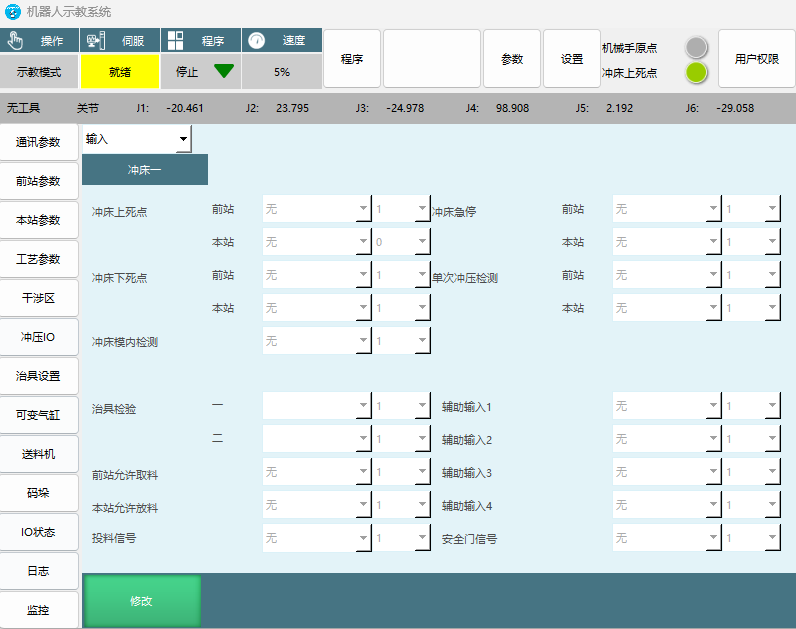796x629 pixels.
Task: Click the 用户权限 button
Action: 756,59
